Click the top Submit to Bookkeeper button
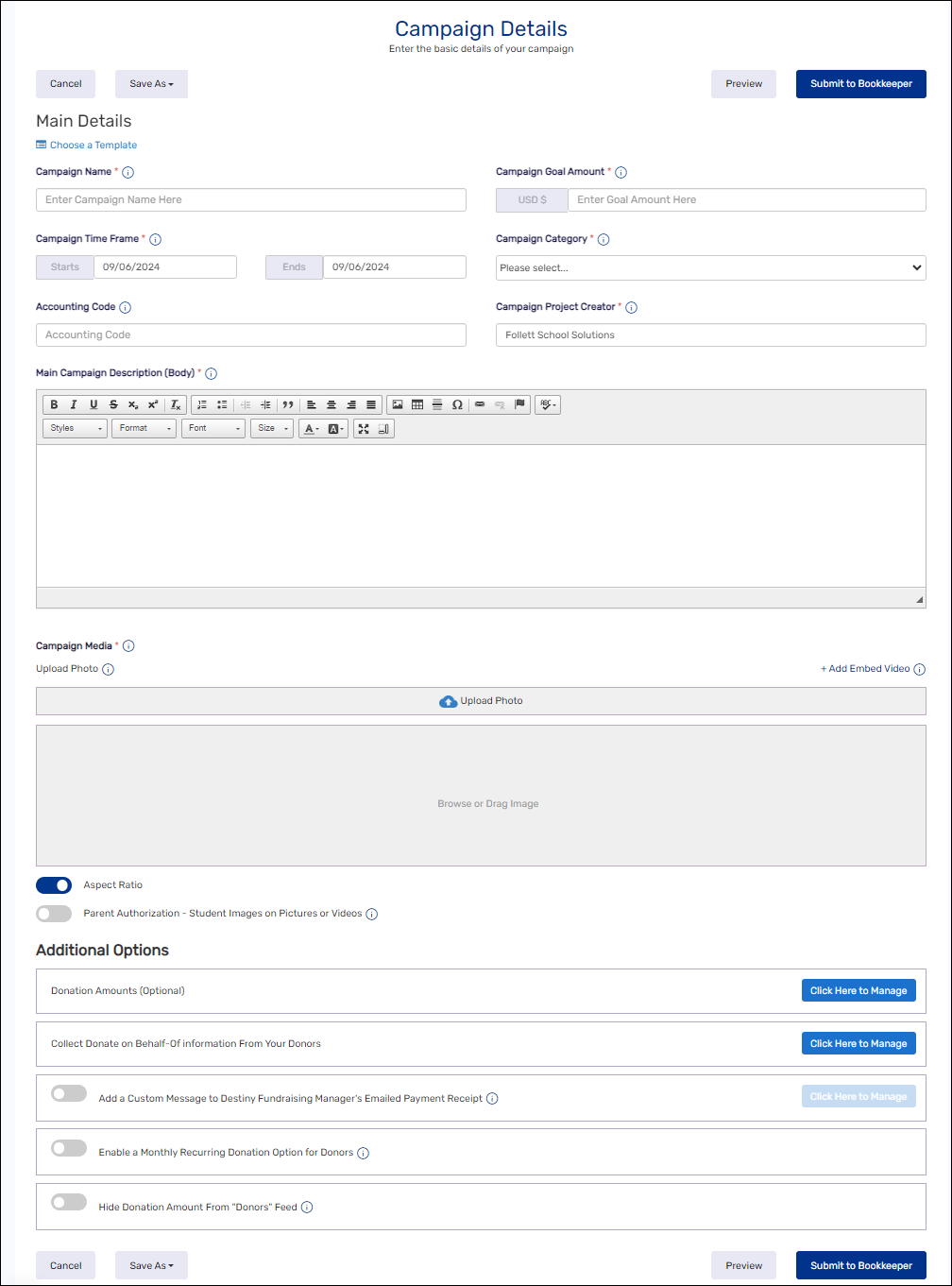The image size is (952, 1286). (860, 84)
